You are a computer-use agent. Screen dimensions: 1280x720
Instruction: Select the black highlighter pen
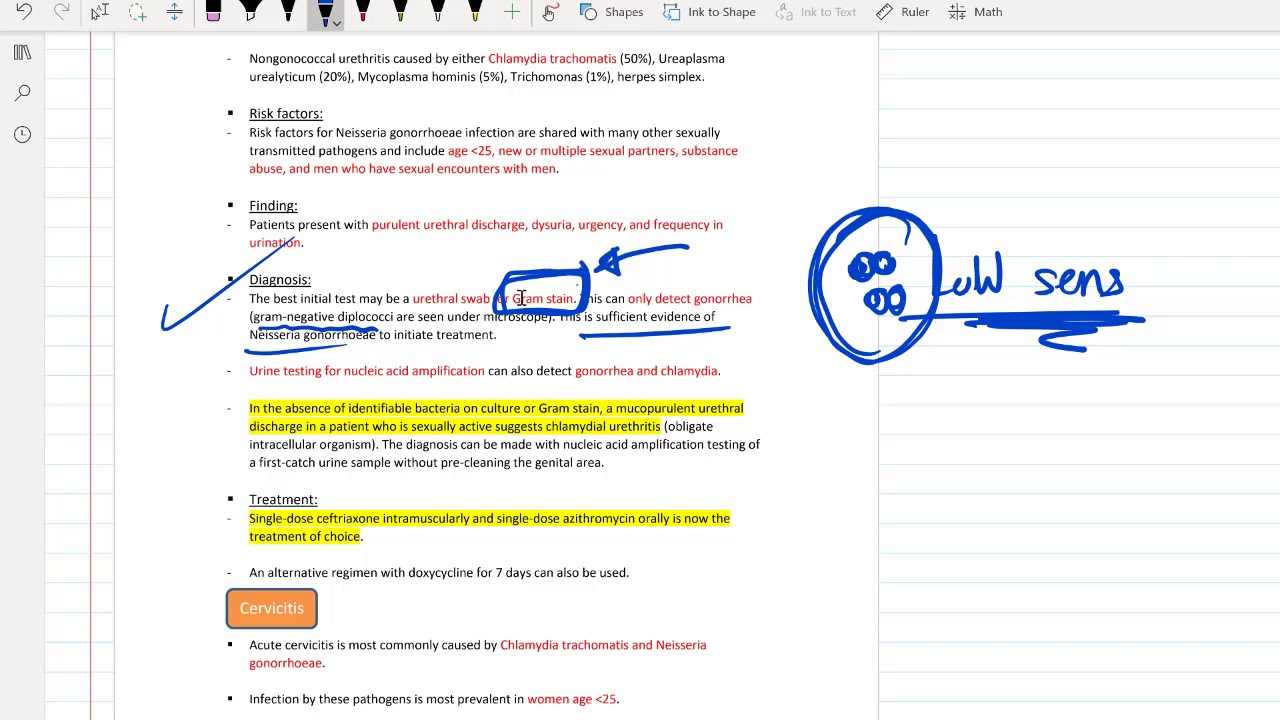250,12
